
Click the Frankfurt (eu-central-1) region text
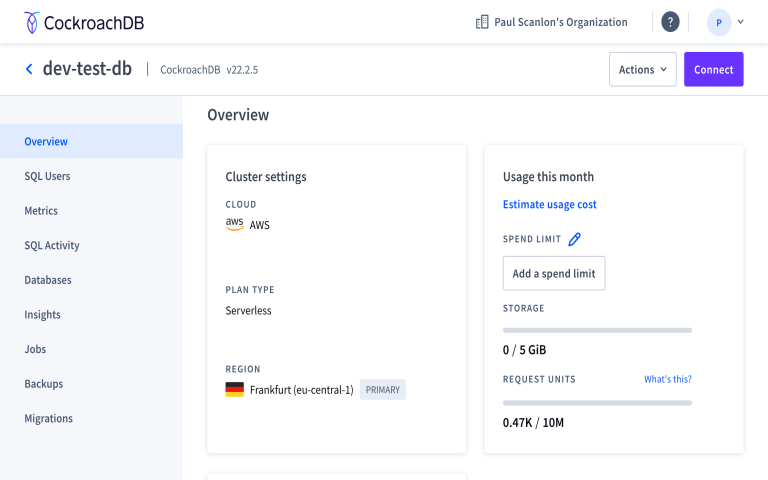point(302,390)
